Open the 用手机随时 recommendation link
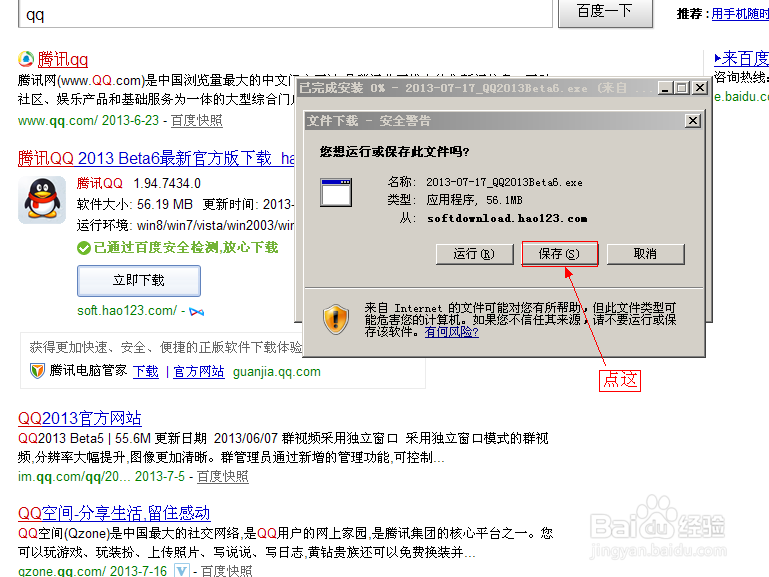Viewport: 769px width, 577px height. [740, 14]
